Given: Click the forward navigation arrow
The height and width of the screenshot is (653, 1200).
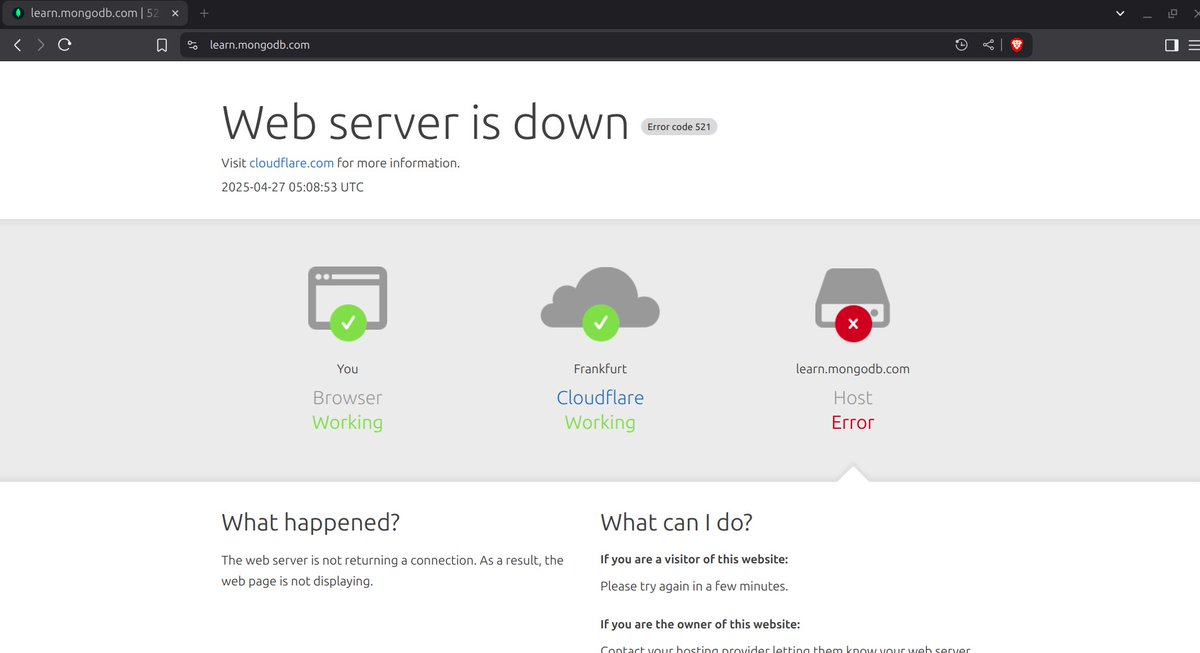Looking at the screenshot, I should click(40, 44).
